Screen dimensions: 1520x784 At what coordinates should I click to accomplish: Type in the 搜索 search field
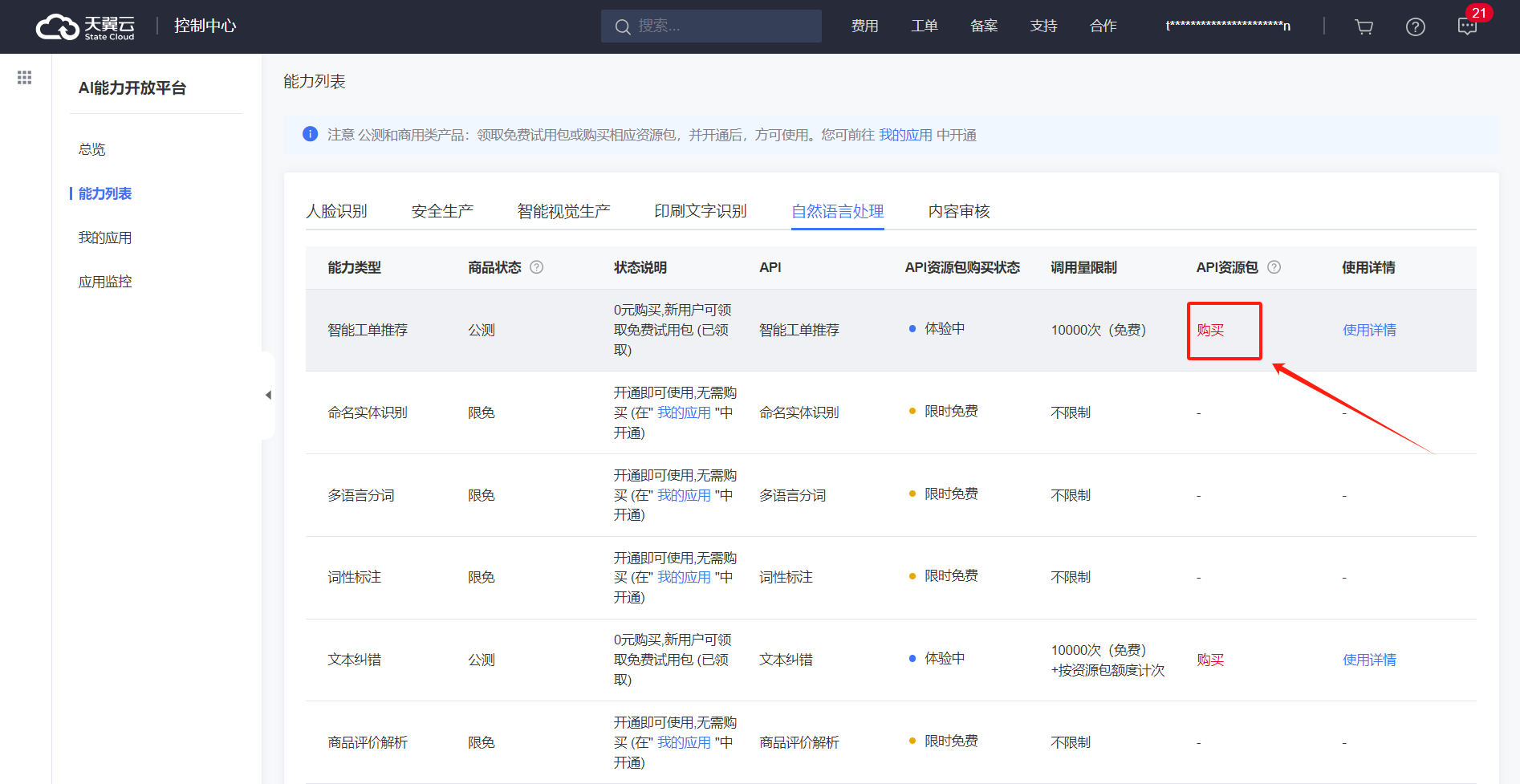pyautogui.click(x=711, y=26)
